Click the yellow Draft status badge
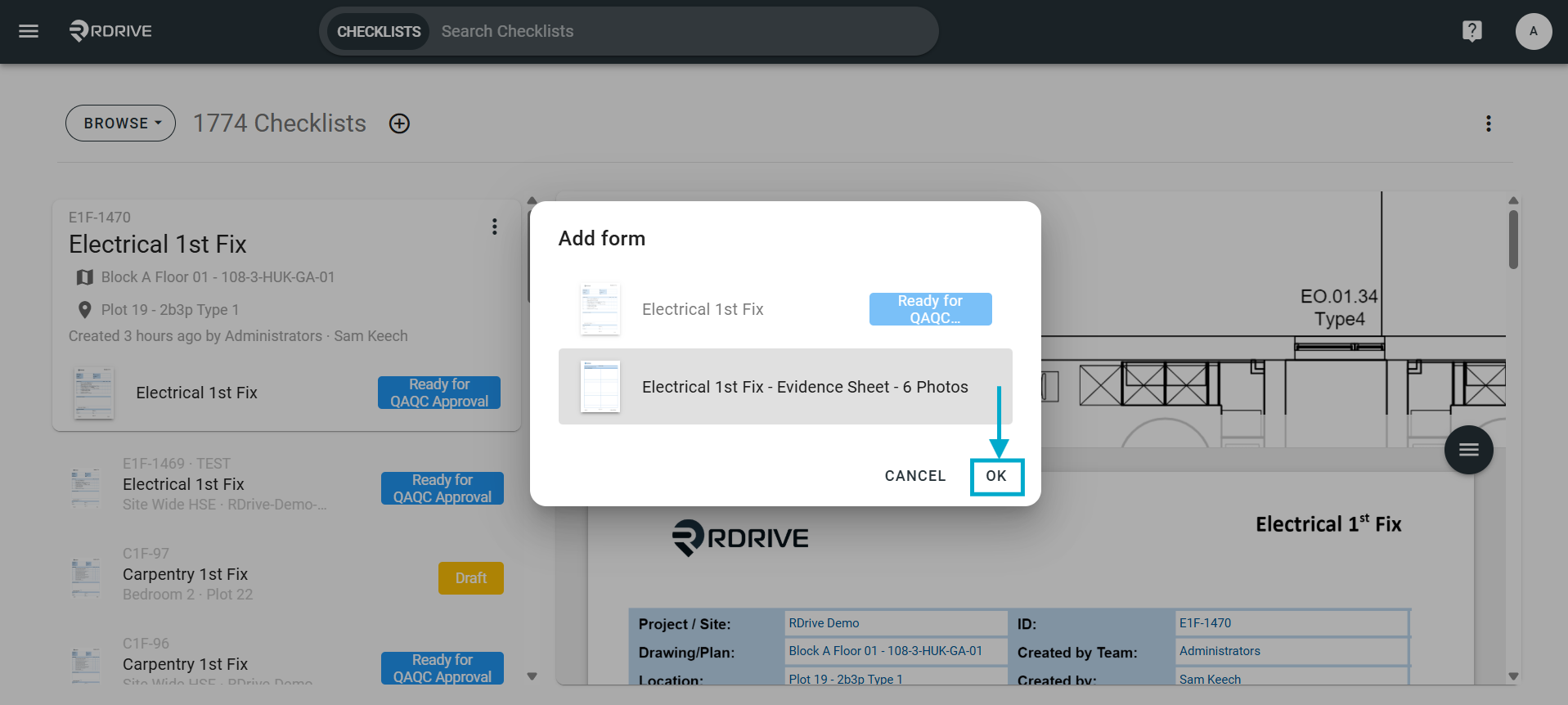This screenshot has width=1568, height=705. [471, 578]
